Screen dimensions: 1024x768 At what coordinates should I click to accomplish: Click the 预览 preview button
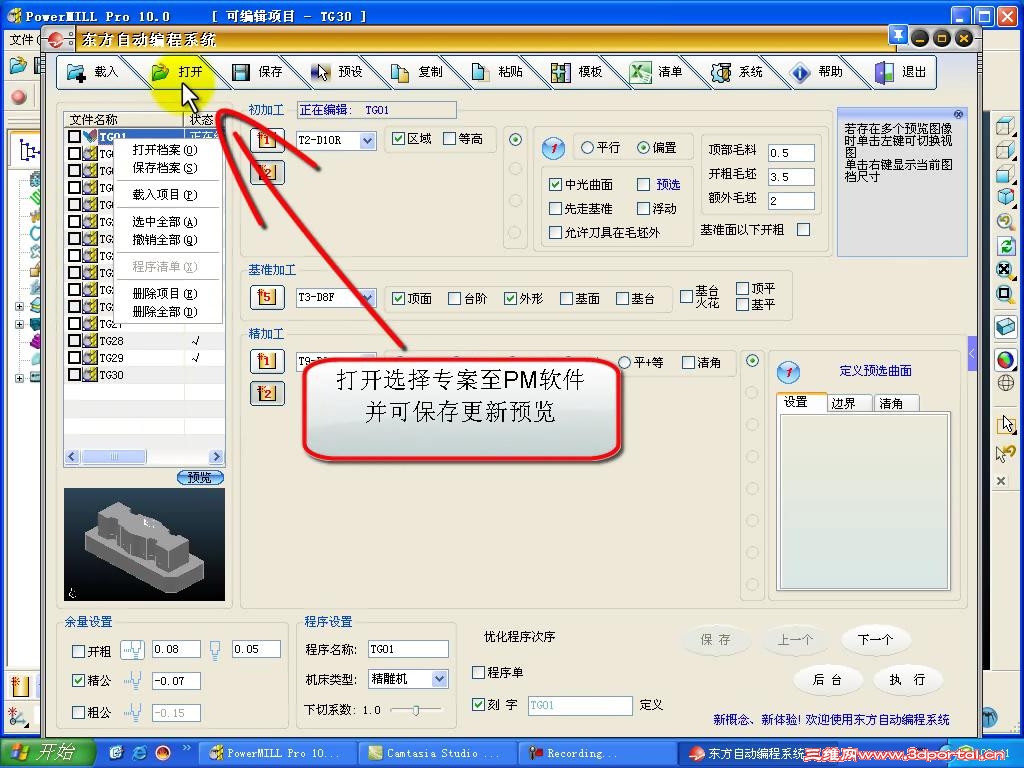[x=200, y=477]
